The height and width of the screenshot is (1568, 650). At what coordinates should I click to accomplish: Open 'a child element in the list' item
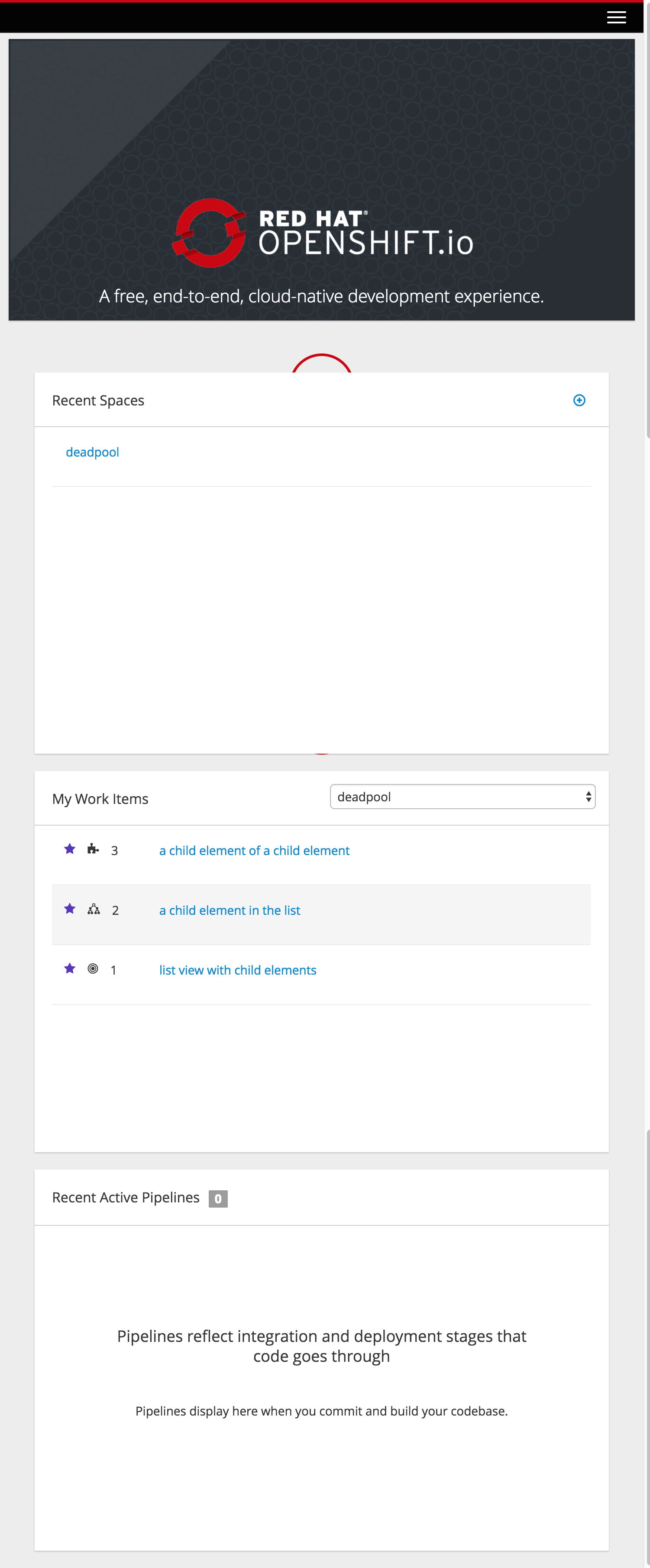[230, 910]
